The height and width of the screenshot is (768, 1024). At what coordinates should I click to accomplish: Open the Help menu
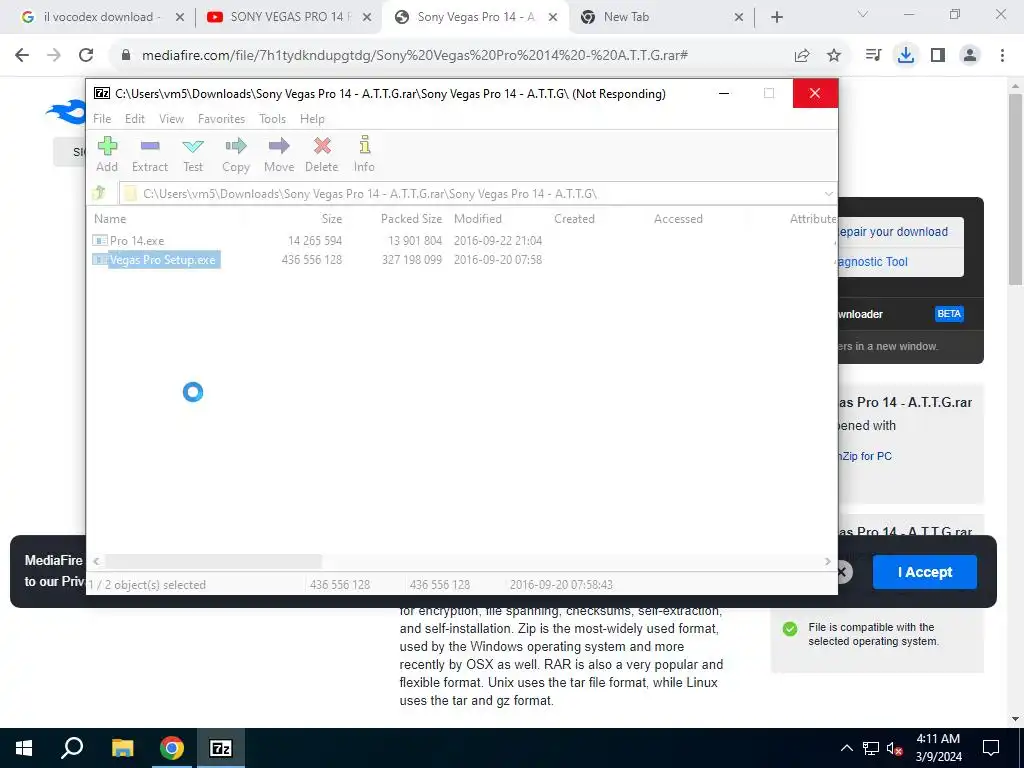tap(312, 119)
